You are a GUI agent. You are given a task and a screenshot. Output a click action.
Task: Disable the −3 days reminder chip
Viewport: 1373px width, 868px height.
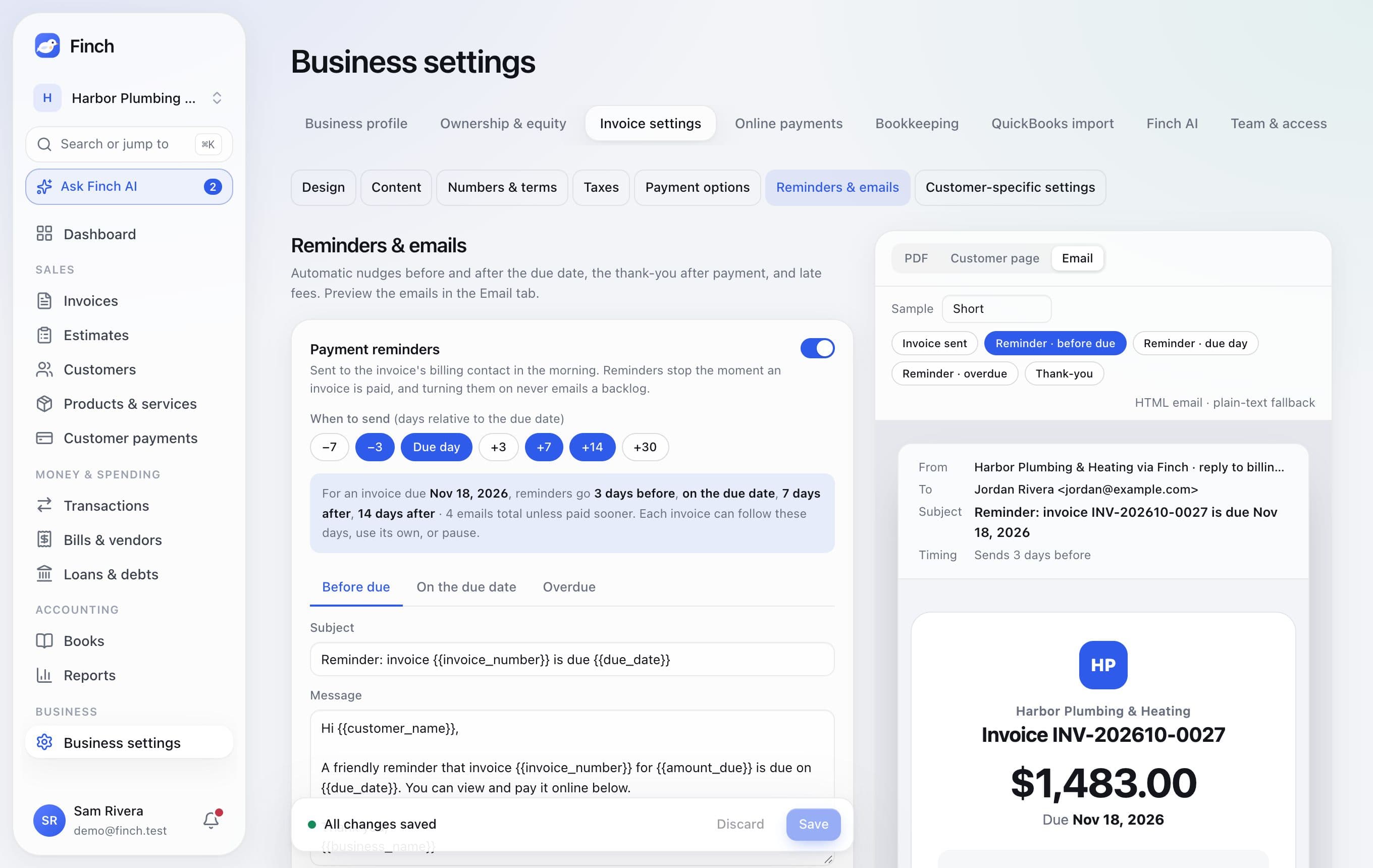[375, 447]
